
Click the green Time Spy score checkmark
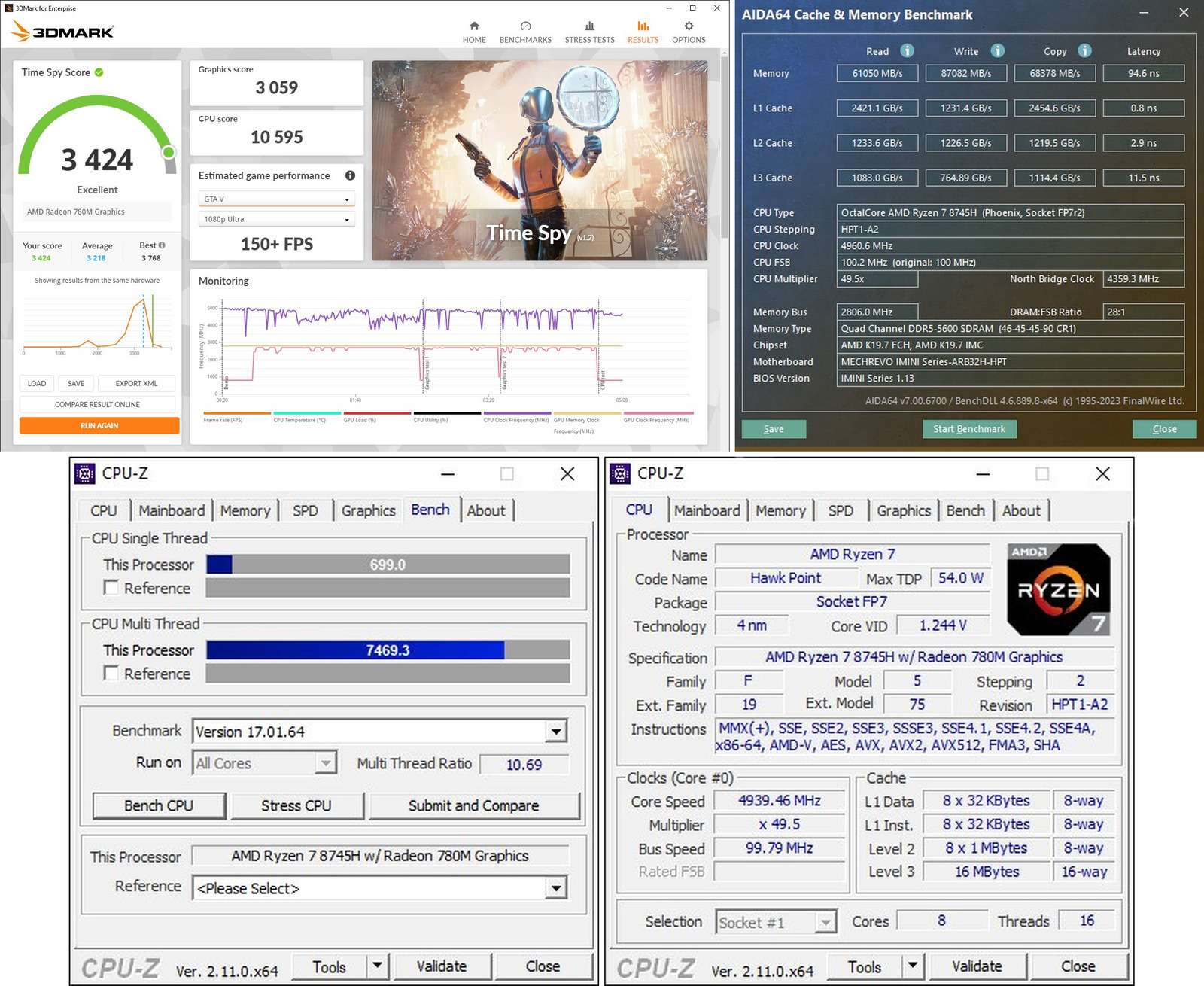click(x=99, y=72)
